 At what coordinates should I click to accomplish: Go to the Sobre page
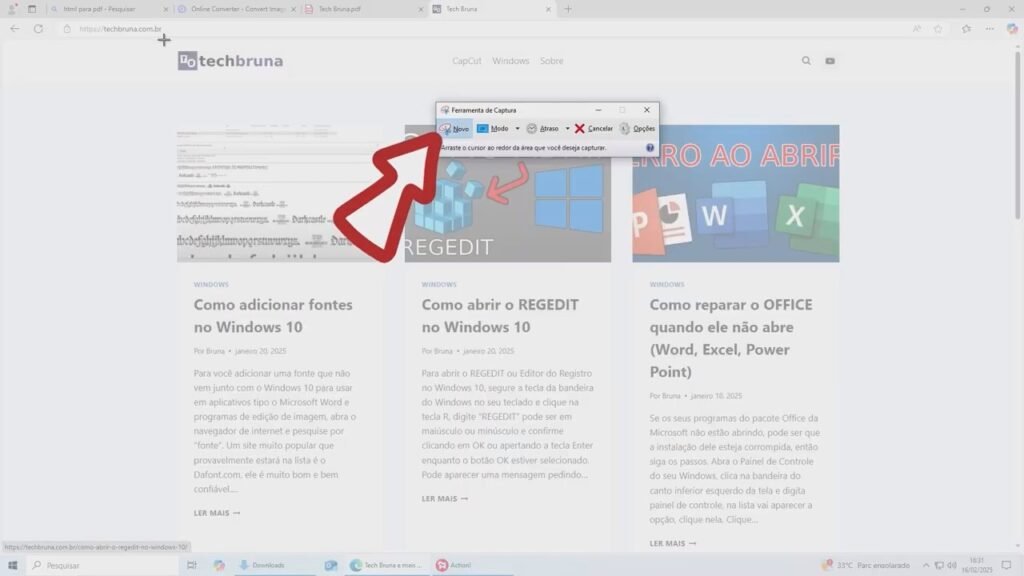click(x=551, y=61)
